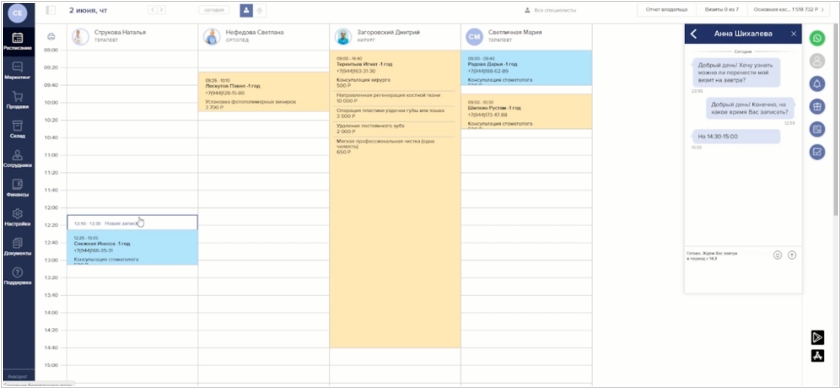Viewport: 840px width, 388px height.
Task: Open Загоровский Дмитрий avatar photo
Action: click(x=343, y=36)
